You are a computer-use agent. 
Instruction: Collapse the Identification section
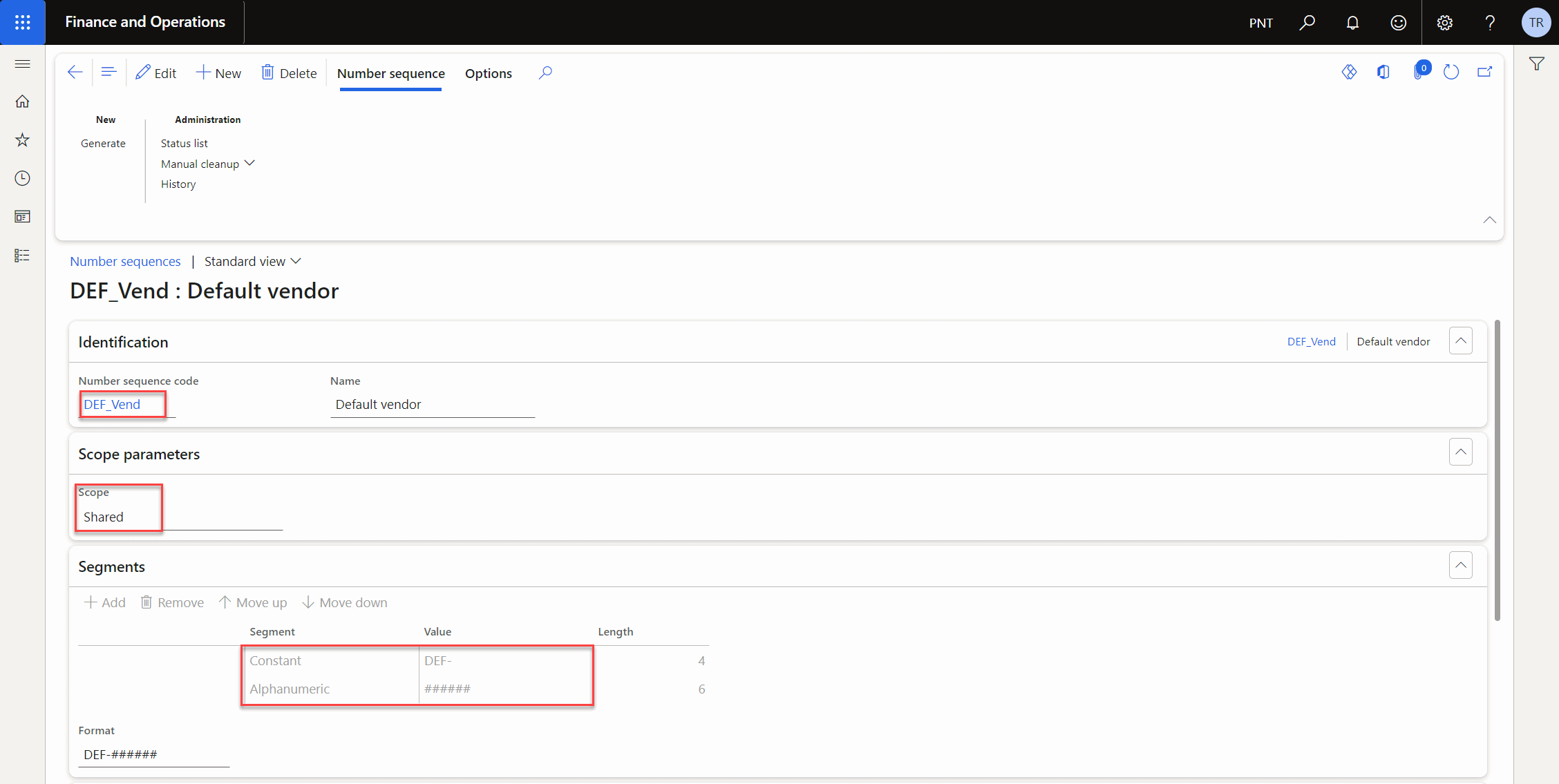tap(1461, 341)
